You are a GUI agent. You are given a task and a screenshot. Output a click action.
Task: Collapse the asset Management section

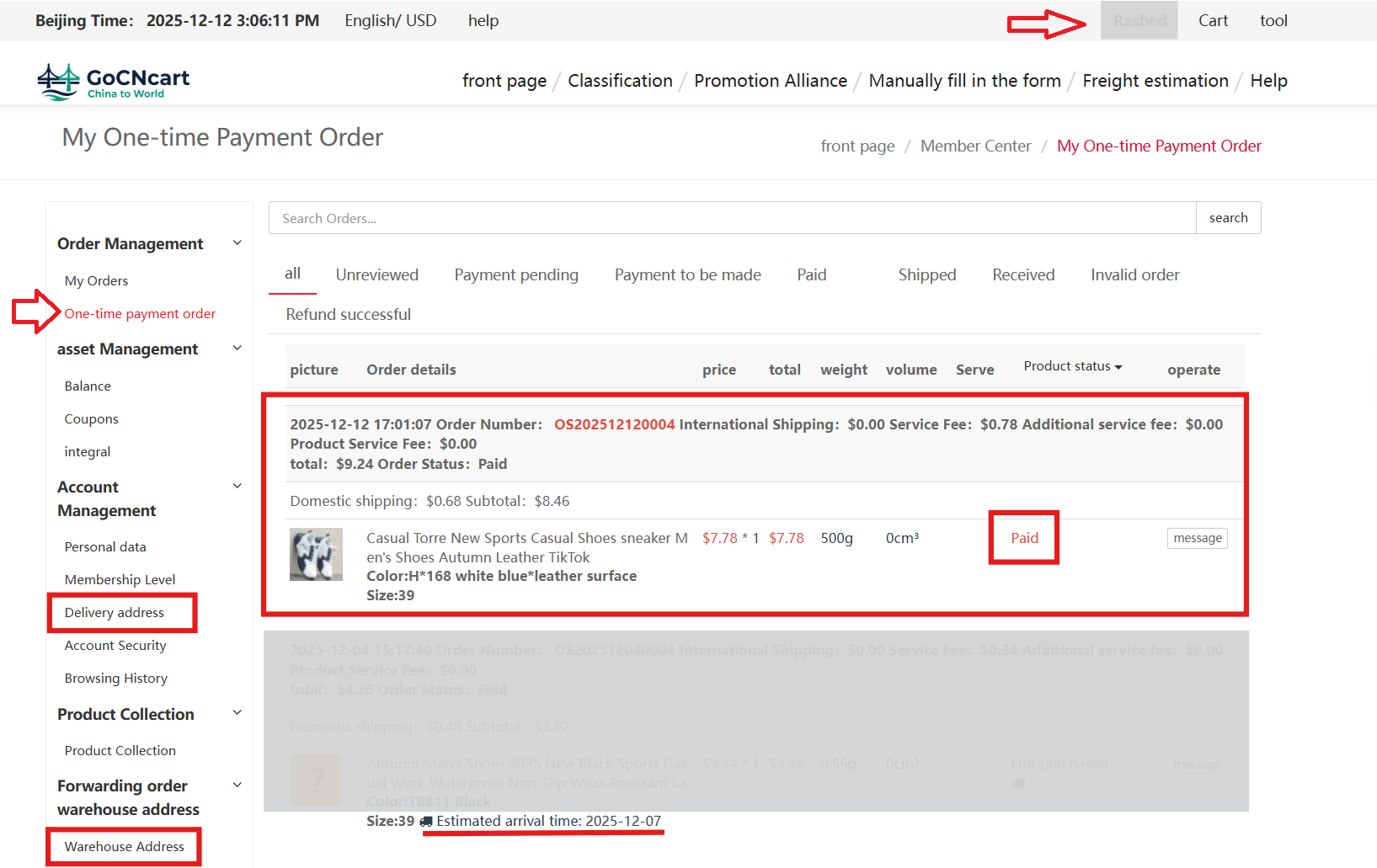click(237, 348)
